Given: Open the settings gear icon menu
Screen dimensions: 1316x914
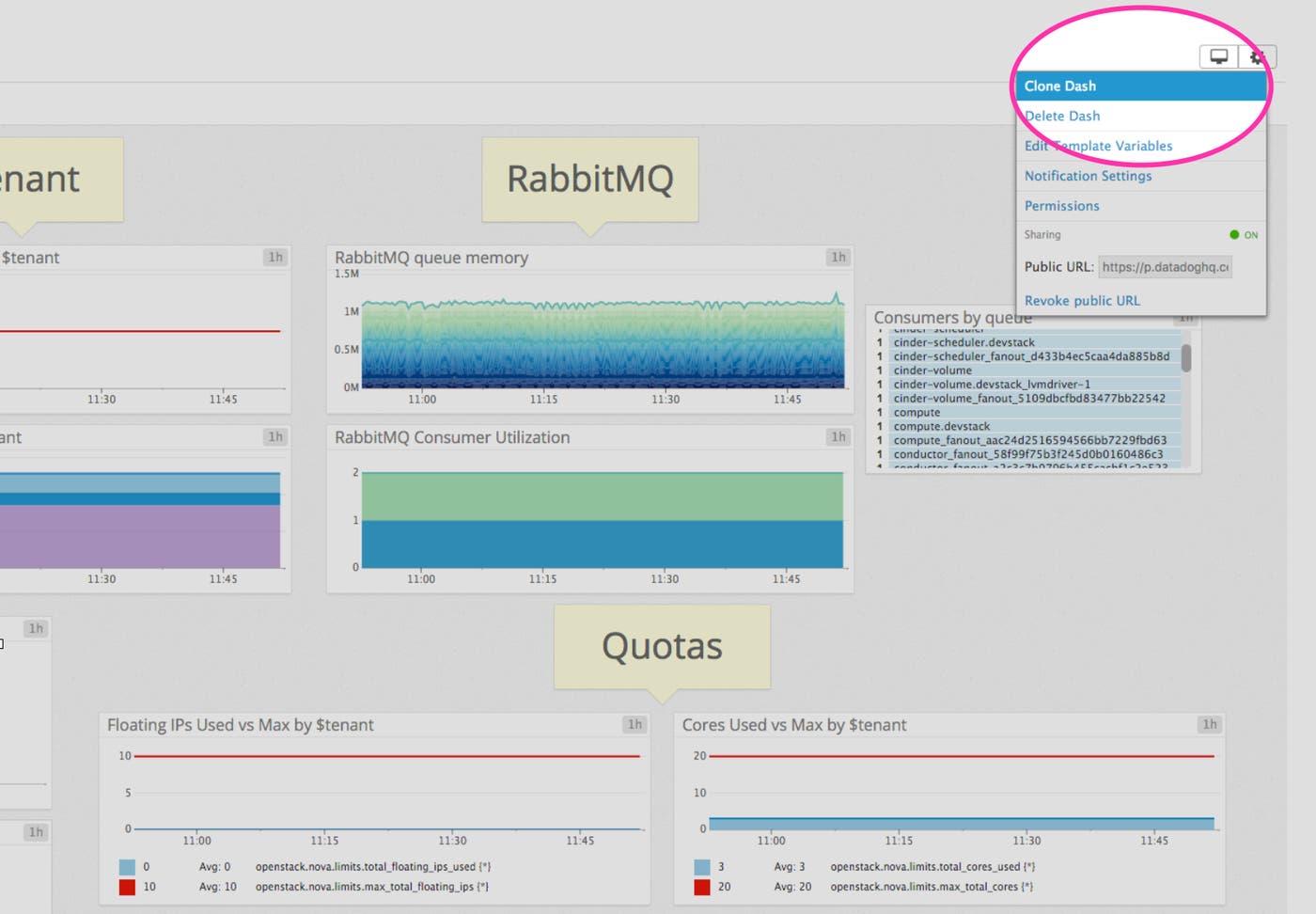Looking at the screenshot, I should click(1257, 57).
